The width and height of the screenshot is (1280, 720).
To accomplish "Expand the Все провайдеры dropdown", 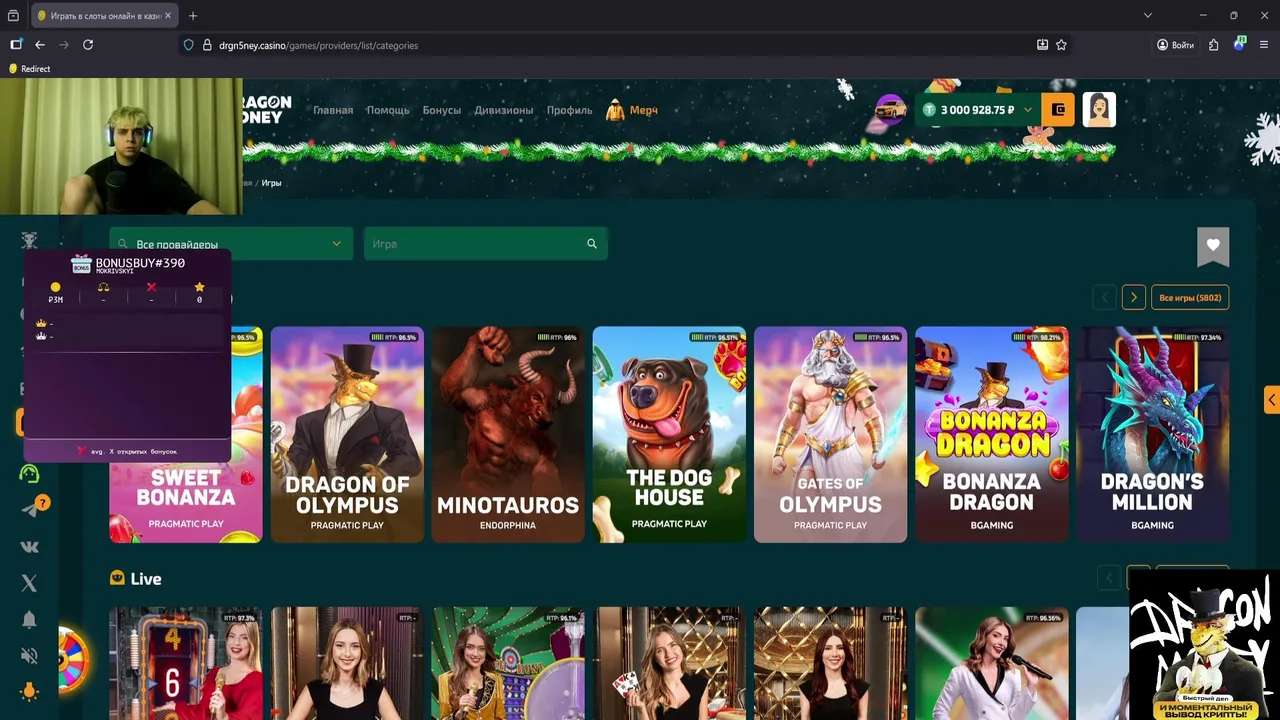I will point(230,244).
